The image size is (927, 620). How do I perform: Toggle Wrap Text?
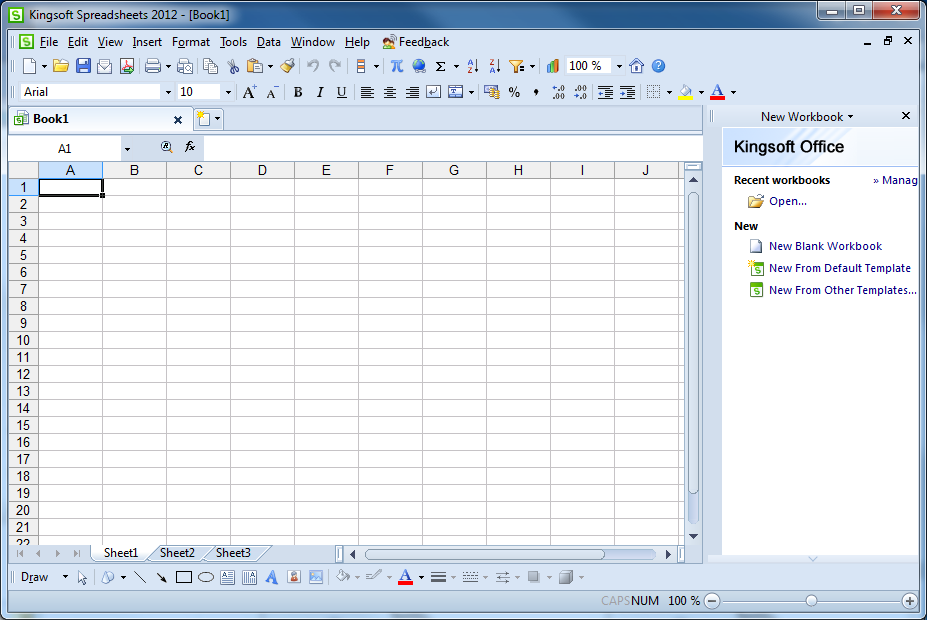coord(433,92)
